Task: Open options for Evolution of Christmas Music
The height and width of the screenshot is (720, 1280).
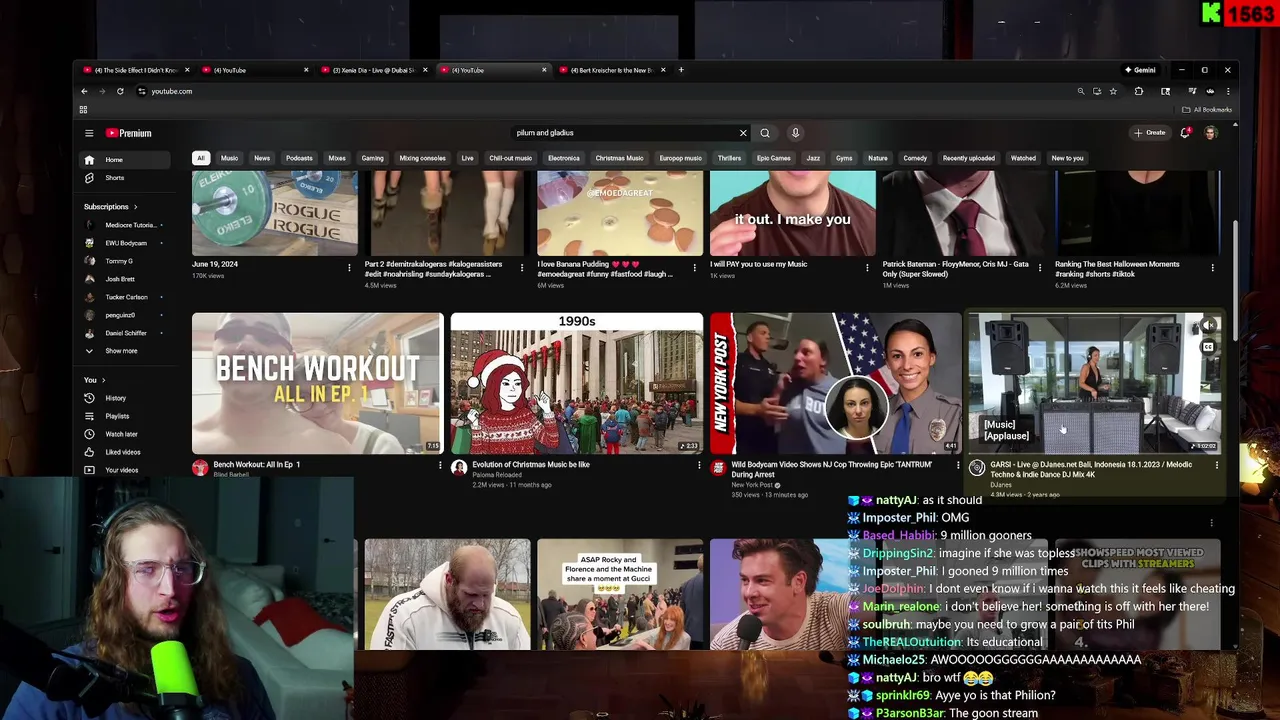Action: [699, 465]
